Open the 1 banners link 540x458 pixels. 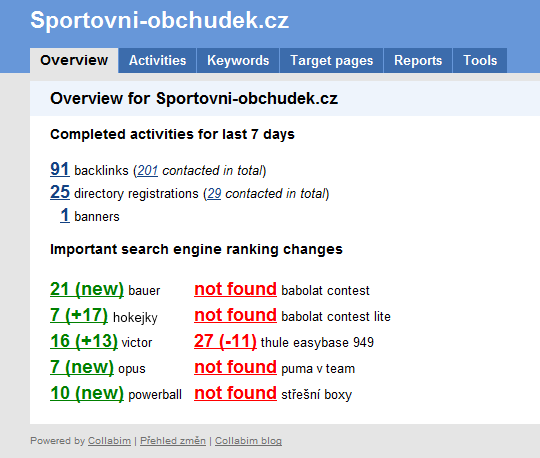click(x=65, y=215)
